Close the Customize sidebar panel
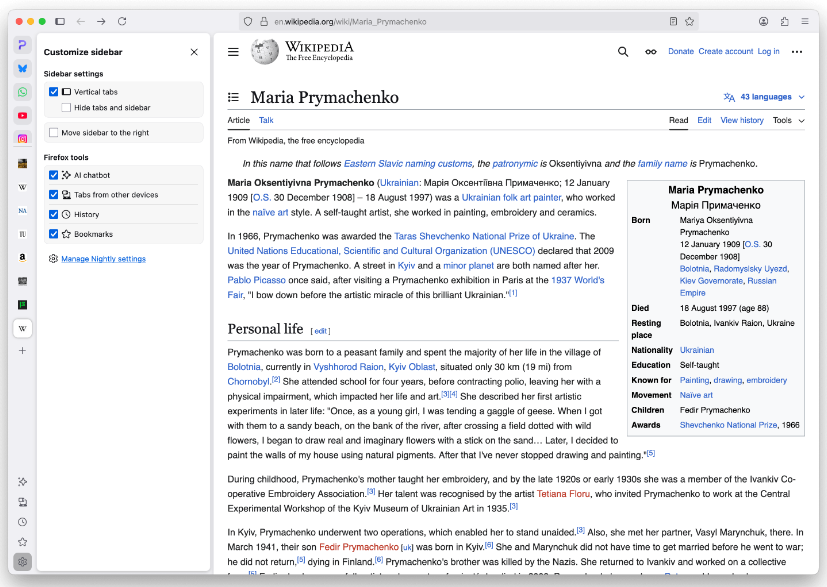The image size is (827, 587). pyautogui.click(x=194, y=52)
